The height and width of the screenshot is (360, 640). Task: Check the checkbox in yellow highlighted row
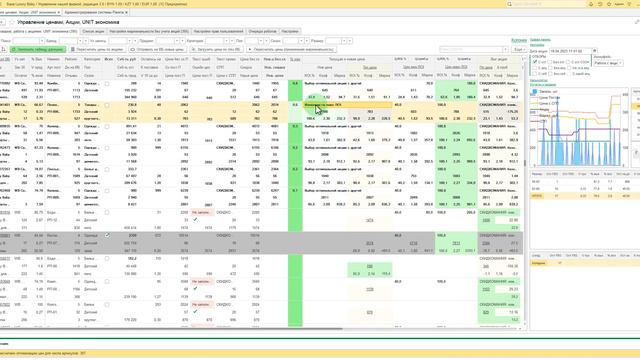[x=107, y=105]
